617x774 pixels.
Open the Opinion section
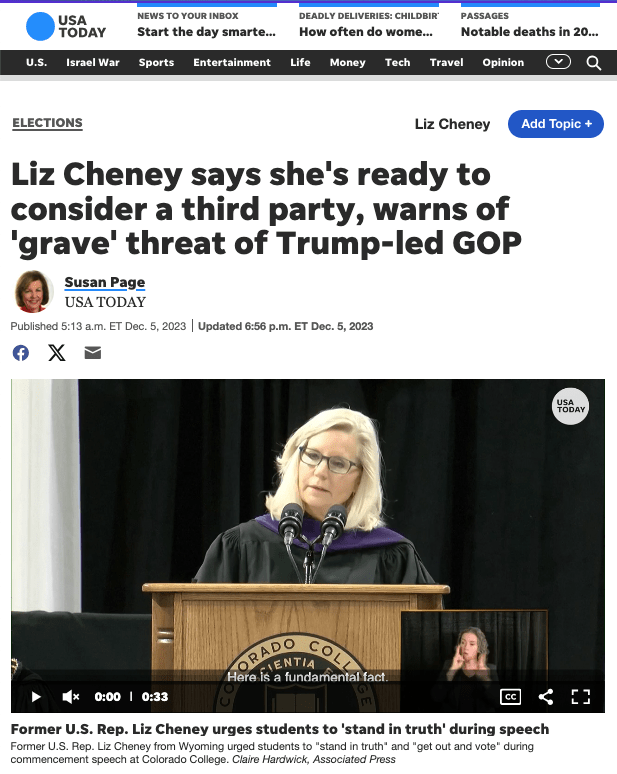point(503,63)
